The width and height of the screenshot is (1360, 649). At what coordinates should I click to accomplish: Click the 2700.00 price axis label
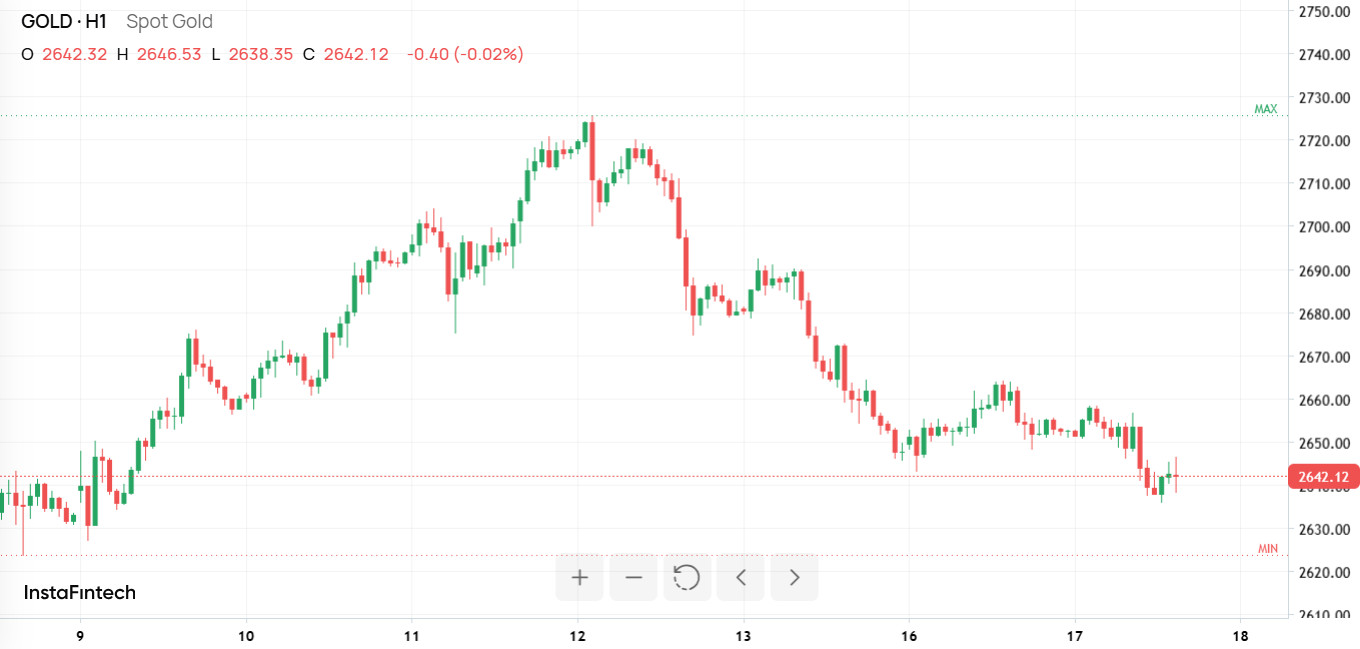(x=1323, y=227)
